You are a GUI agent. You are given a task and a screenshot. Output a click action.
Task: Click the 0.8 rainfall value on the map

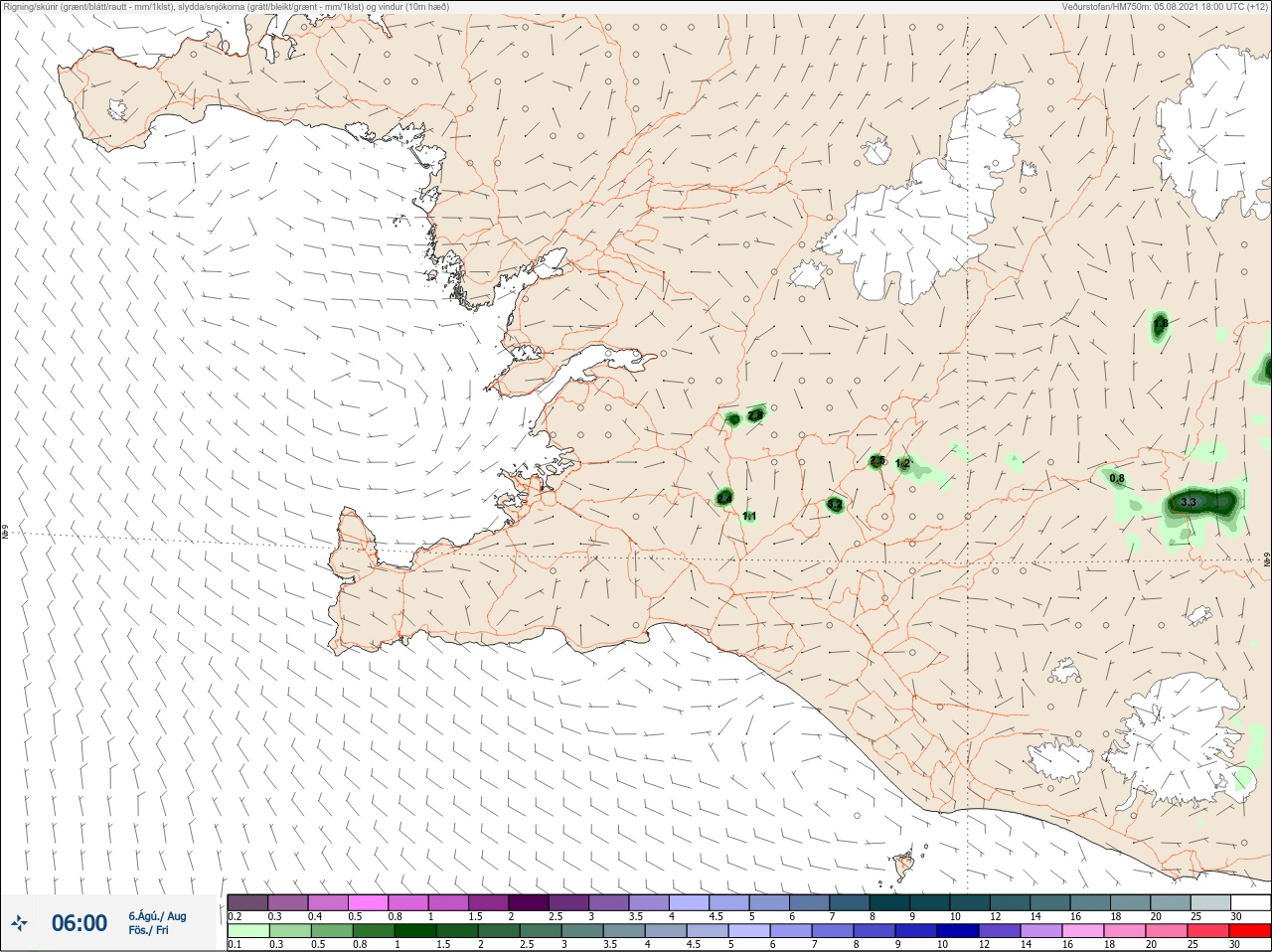pos(1117,478)
